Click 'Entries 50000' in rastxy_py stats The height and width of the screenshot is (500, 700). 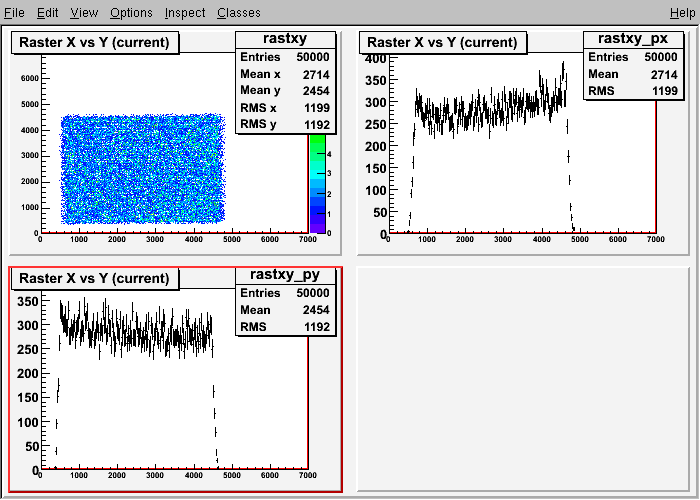point(285,293)
